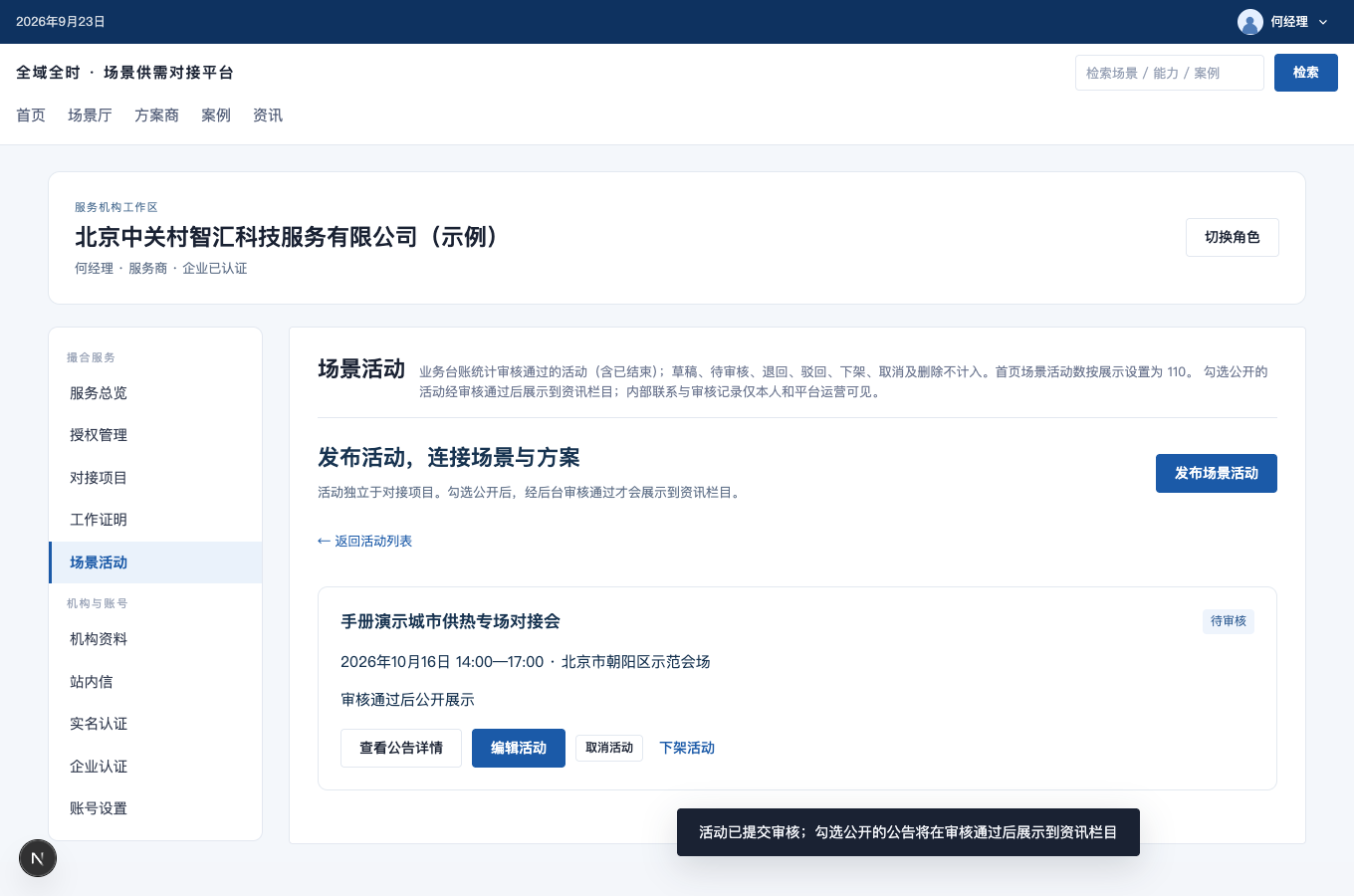
Task: Click the date 2026年9月23日 in the top bar
Action: pos(61,22)
